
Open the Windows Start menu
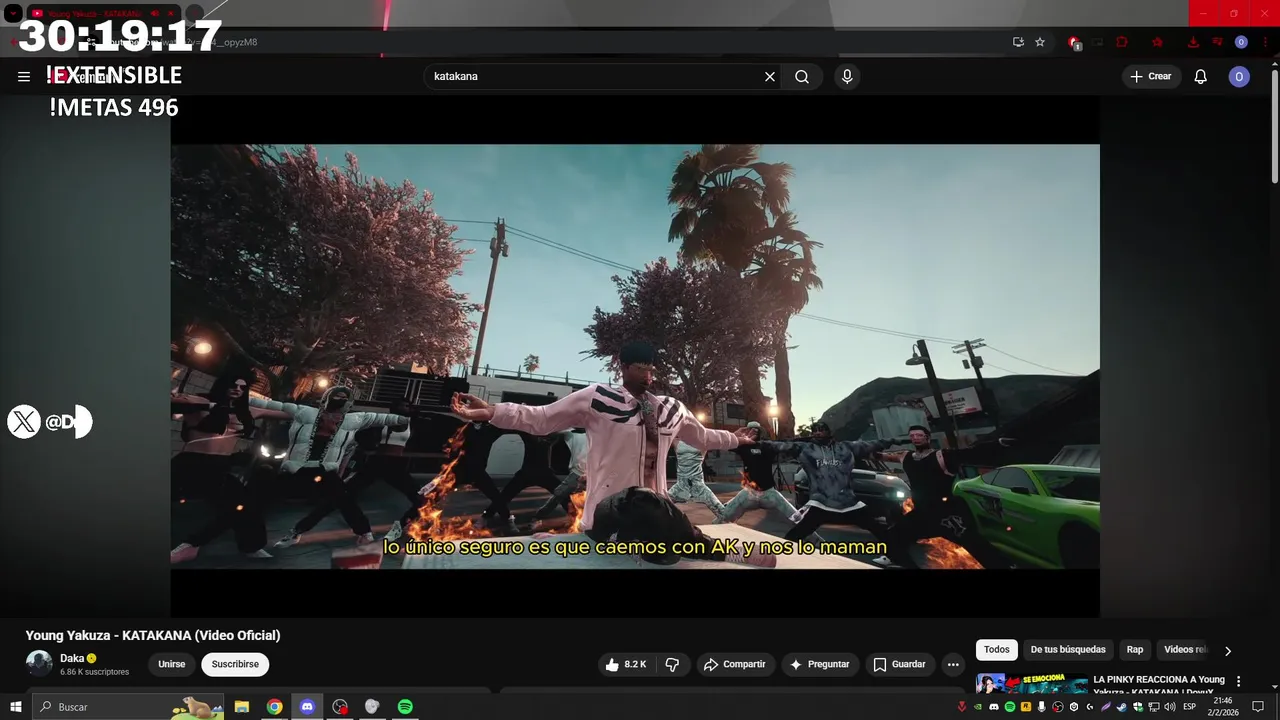(x=16, y=707)
